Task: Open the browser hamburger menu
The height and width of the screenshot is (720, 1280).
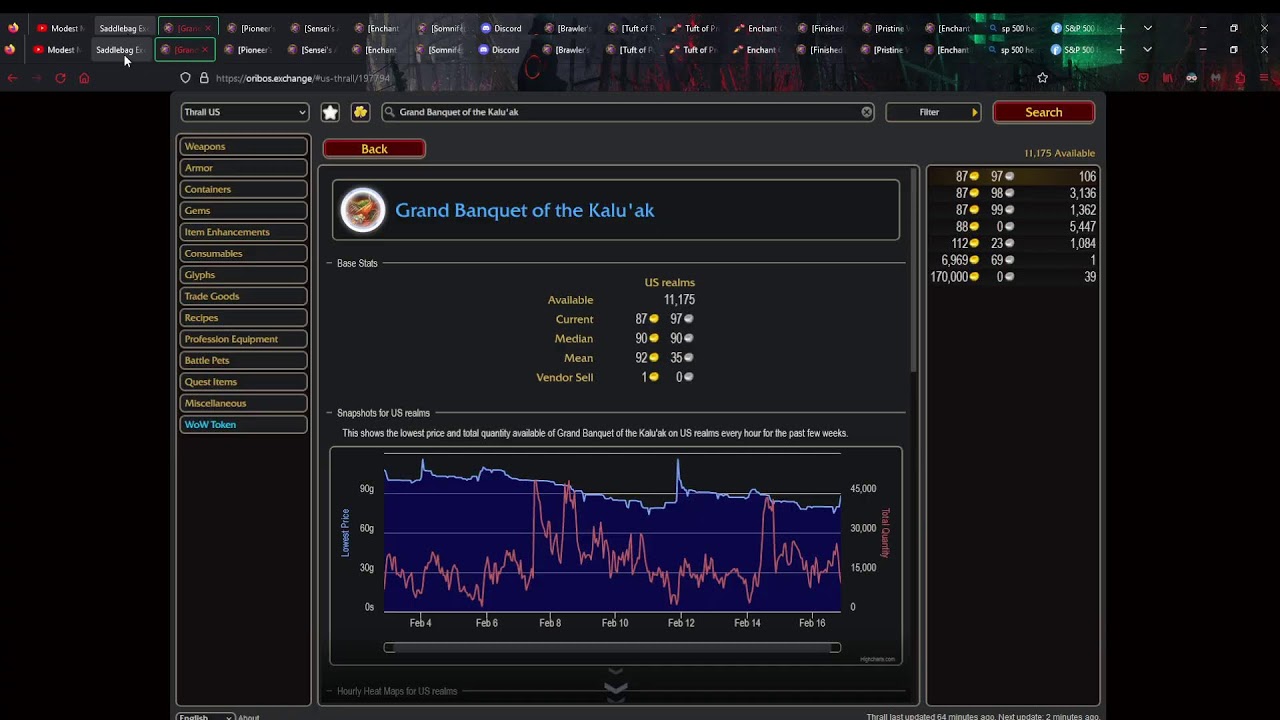Action: [x=1264, y=78]
